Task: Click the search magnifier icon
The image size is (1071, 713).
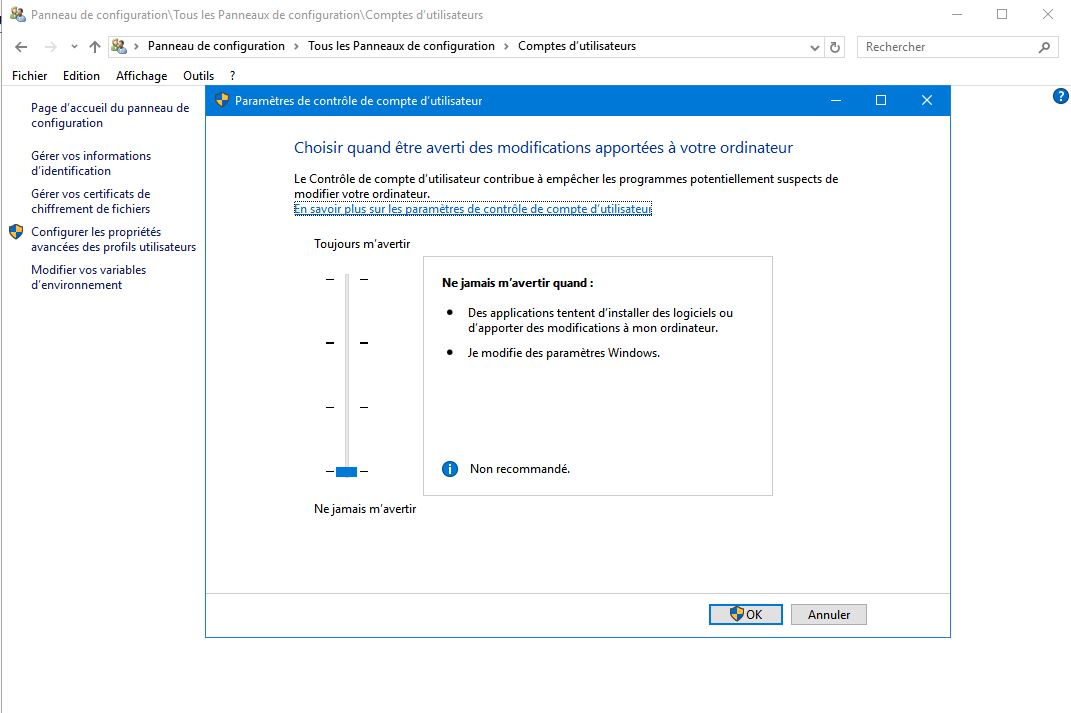Action: click(x=1044, y=47)
